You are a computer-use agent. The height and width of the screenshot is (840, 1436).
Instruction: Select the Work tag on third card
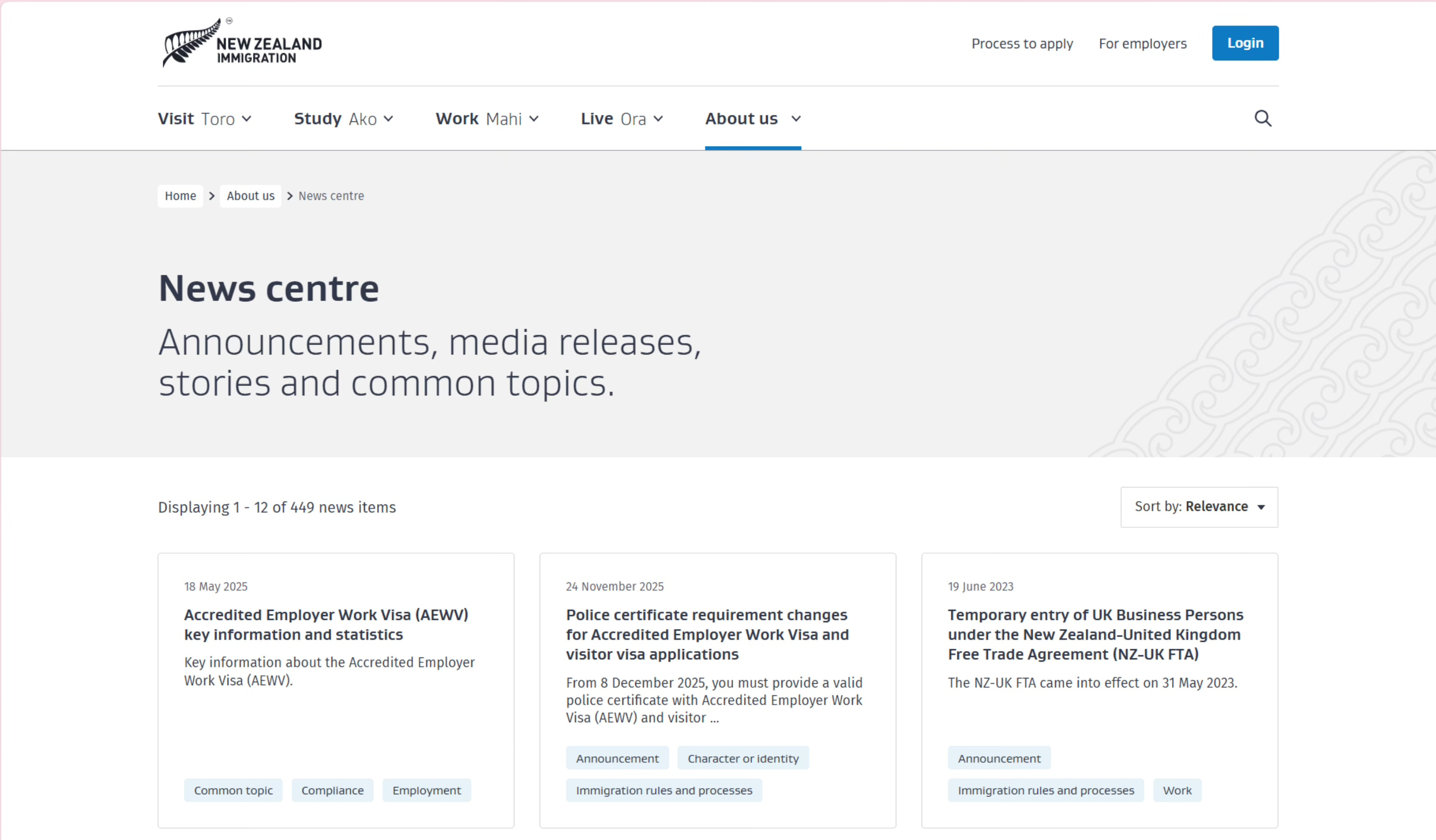click(x=1177, y=790)
